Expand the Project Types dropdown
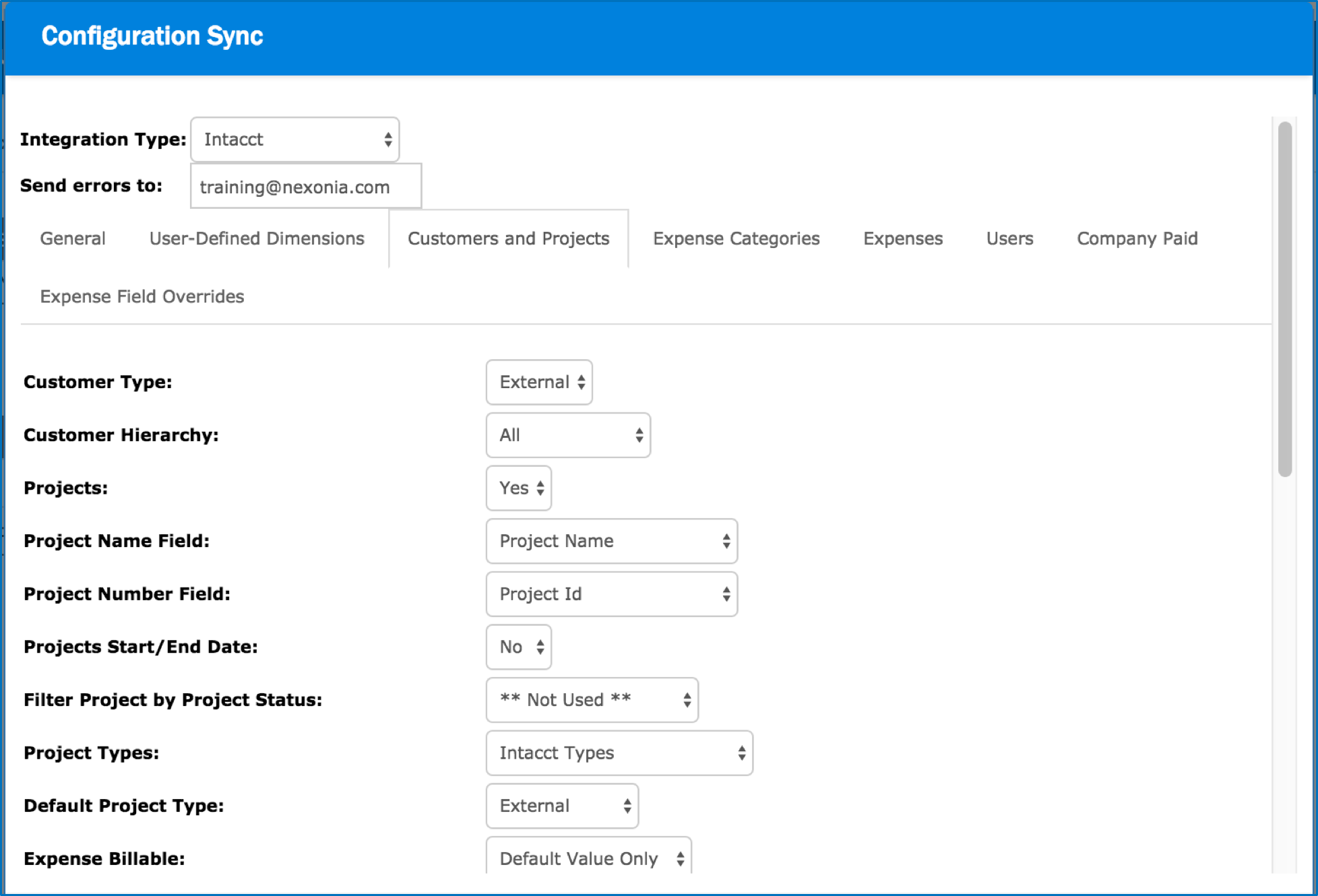 (619, 753)
